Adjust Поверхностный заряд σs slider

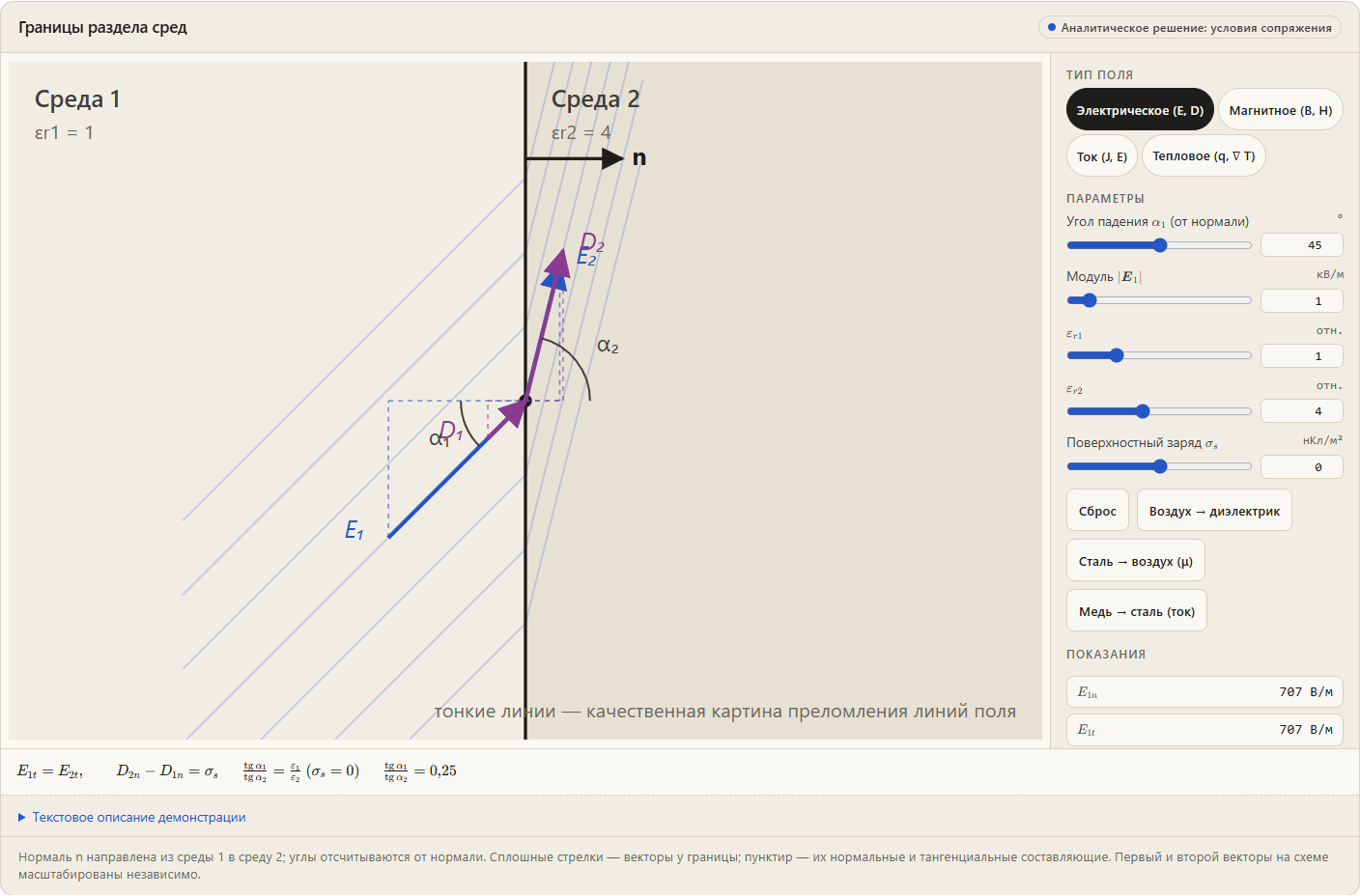pyautogui.click(x=1159, y=466)
